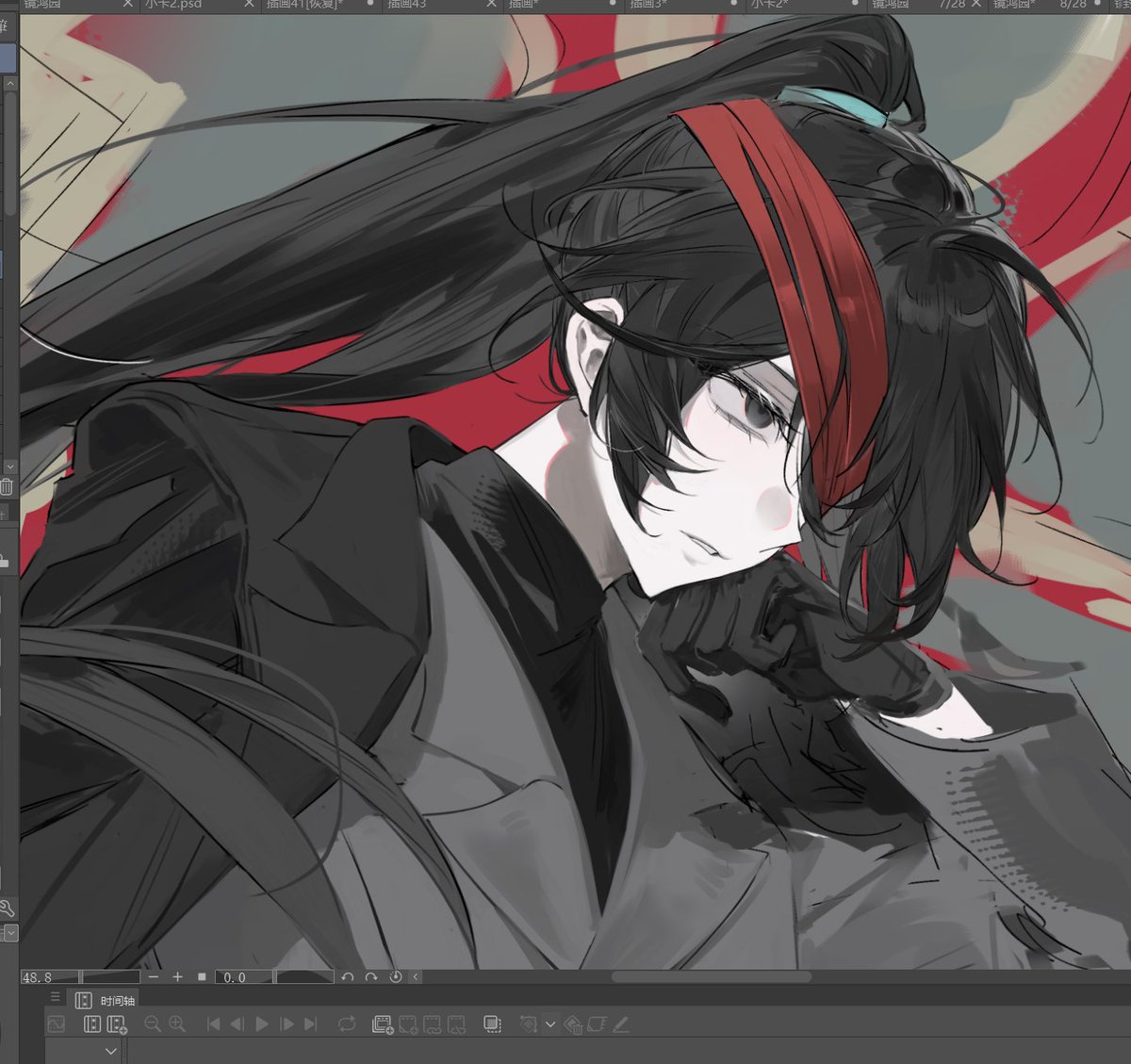Click the delete keyframe icon
The width and height of the screenshot is (1131, 1064).
tap(574, 1024)
